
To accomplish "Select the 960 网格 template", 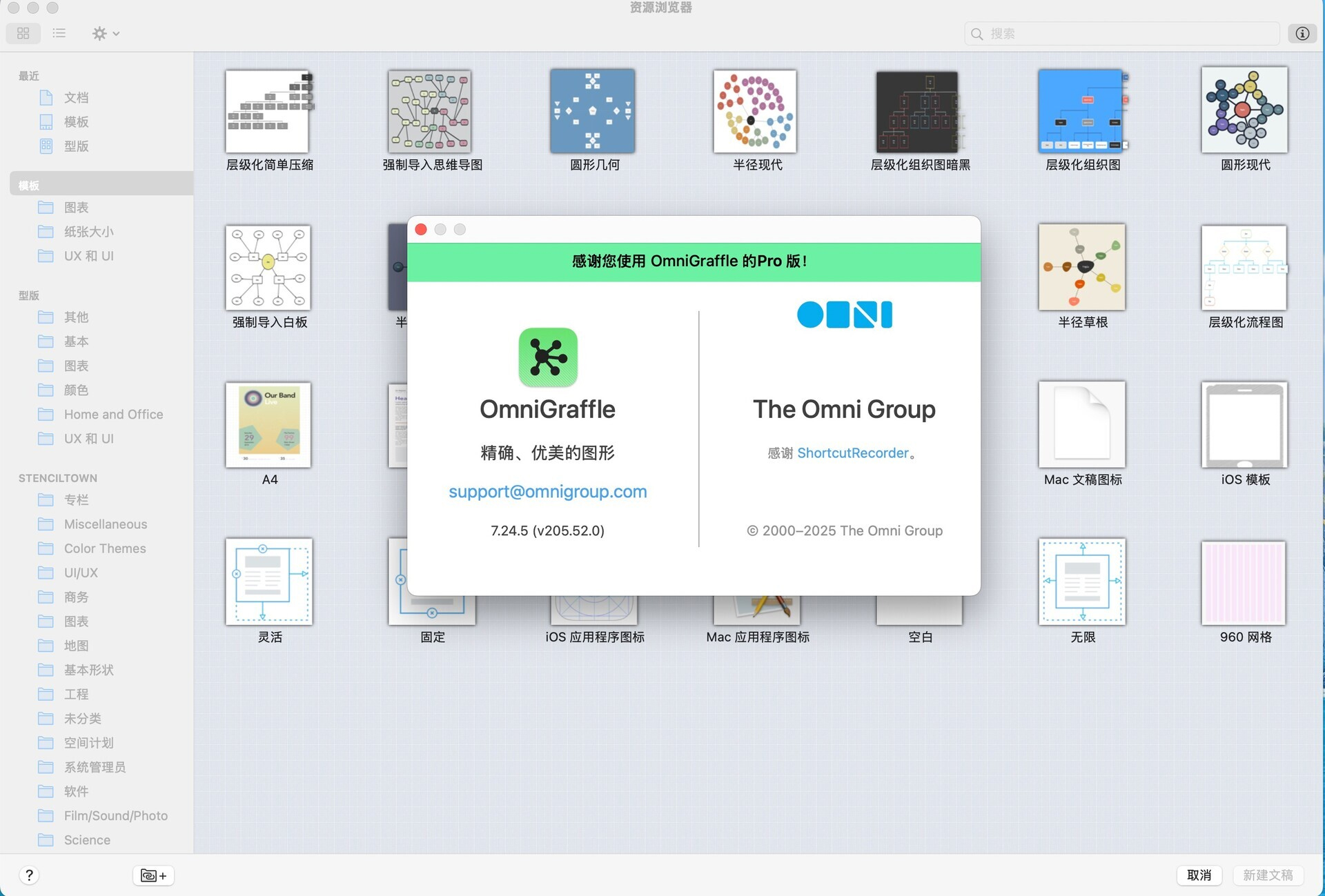I will pos(1244,581).
